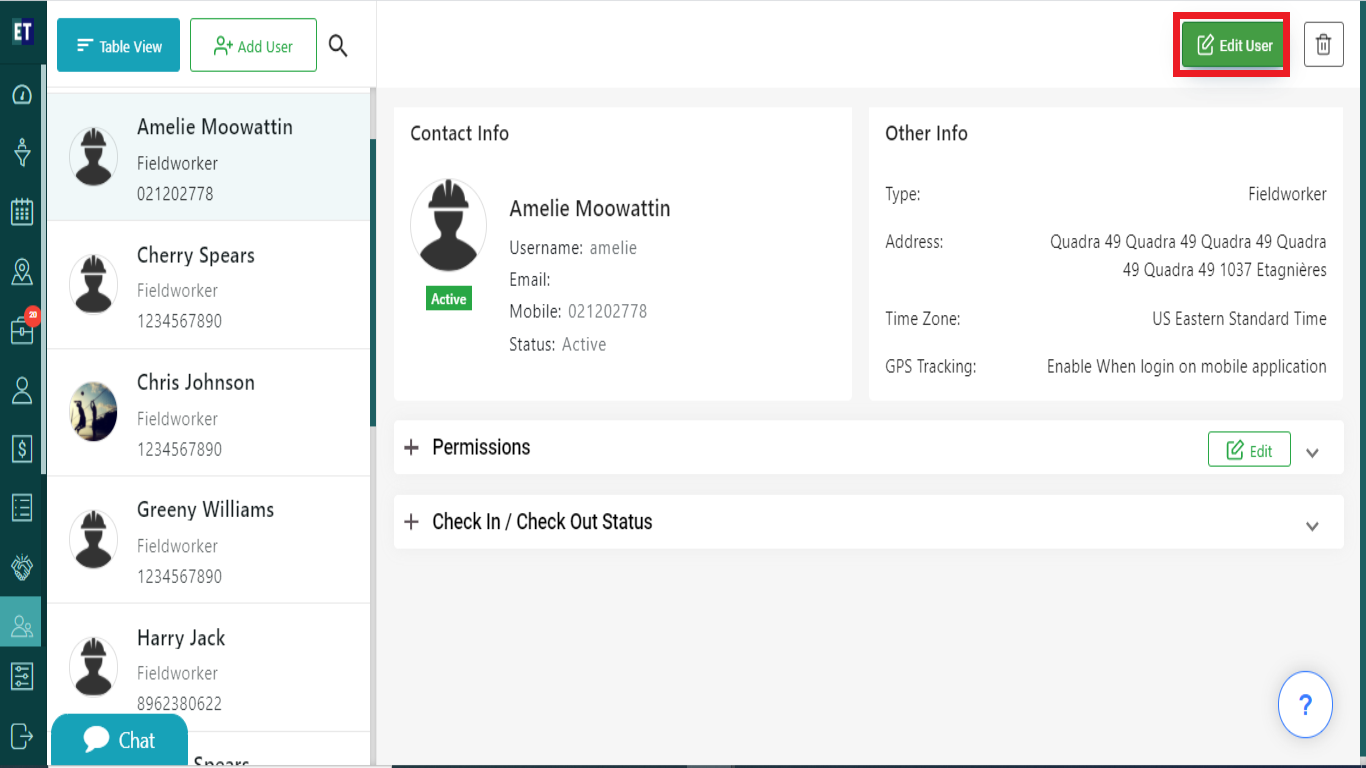Image resolution: width=1366 pixels, height=768 pixels.
Task: Expand Check In / Check Out Status chevron
Action: pos(1313,526)
